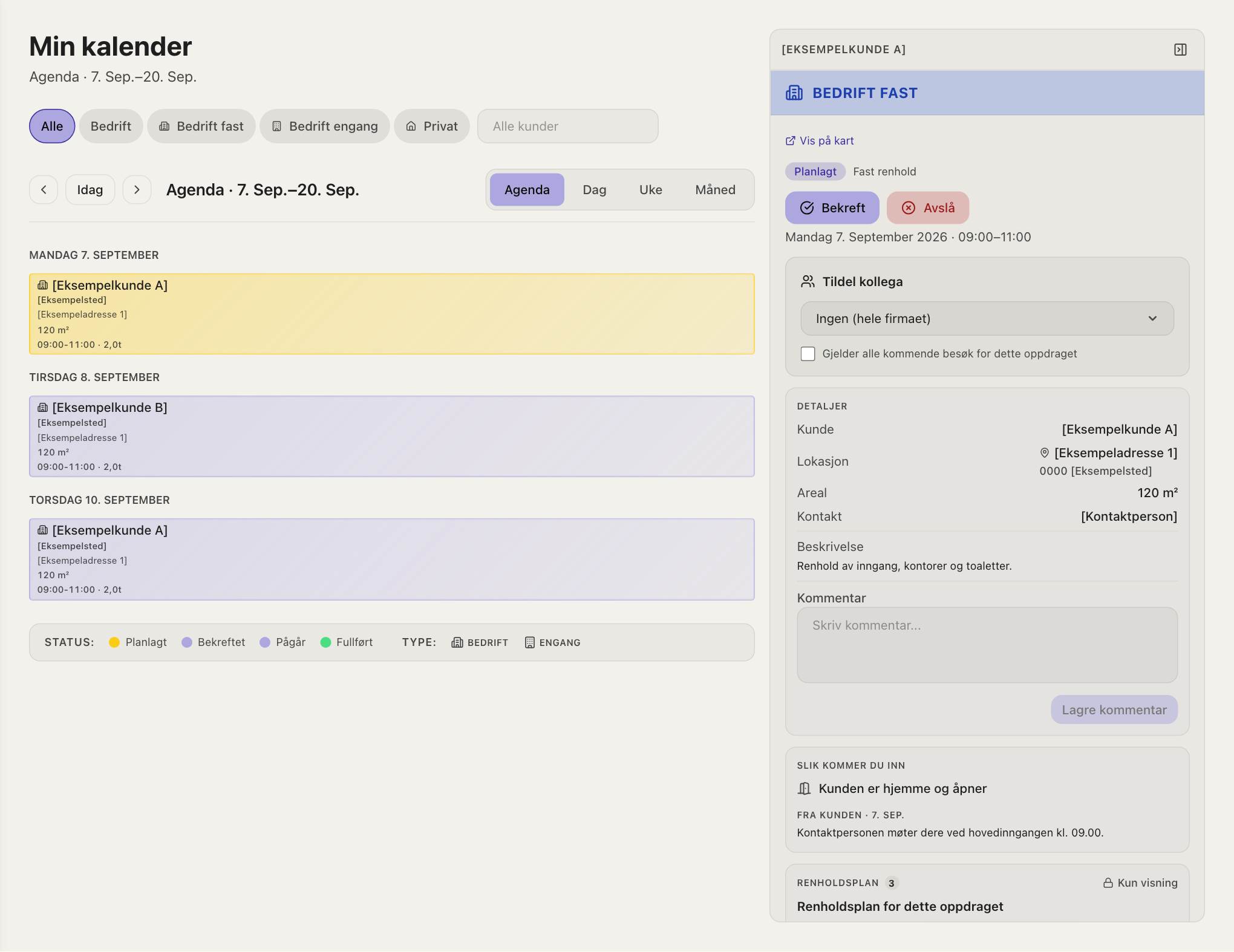The width and height of the screenshot is (1234, 952).
Task: Switch to the Uke view tab
Action: 651,190
